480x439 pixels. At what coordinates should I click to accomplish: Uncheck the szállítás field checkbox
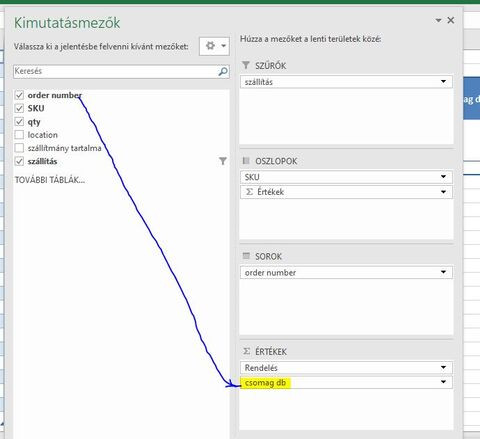[x=19, y=161]
